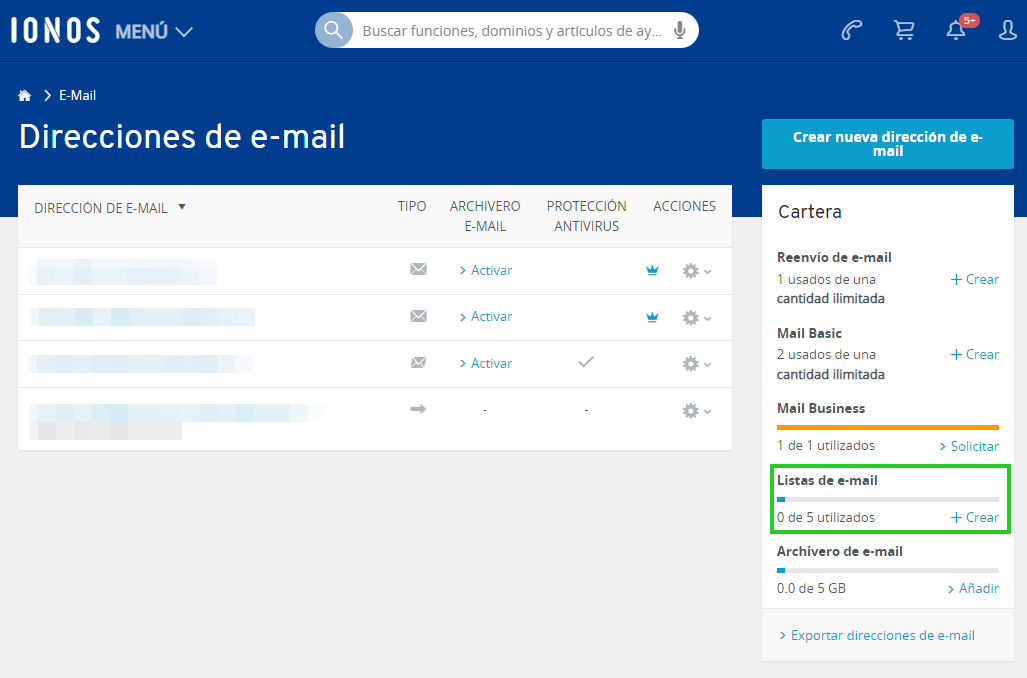Screen dimensions: 1027x678
Task: Open gear actions menu in fourth row
Action: pos(696,411)
